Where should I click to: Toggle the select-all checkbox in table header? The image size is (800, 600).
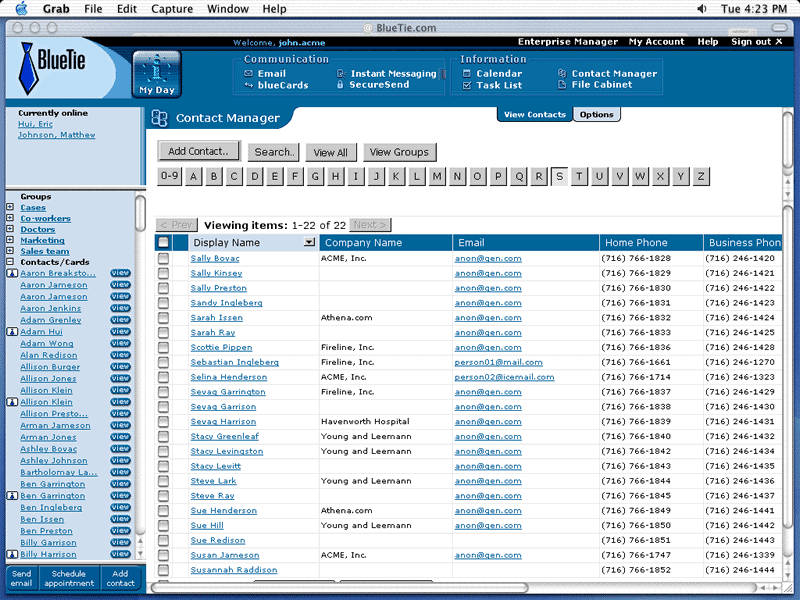pos(163,242)
